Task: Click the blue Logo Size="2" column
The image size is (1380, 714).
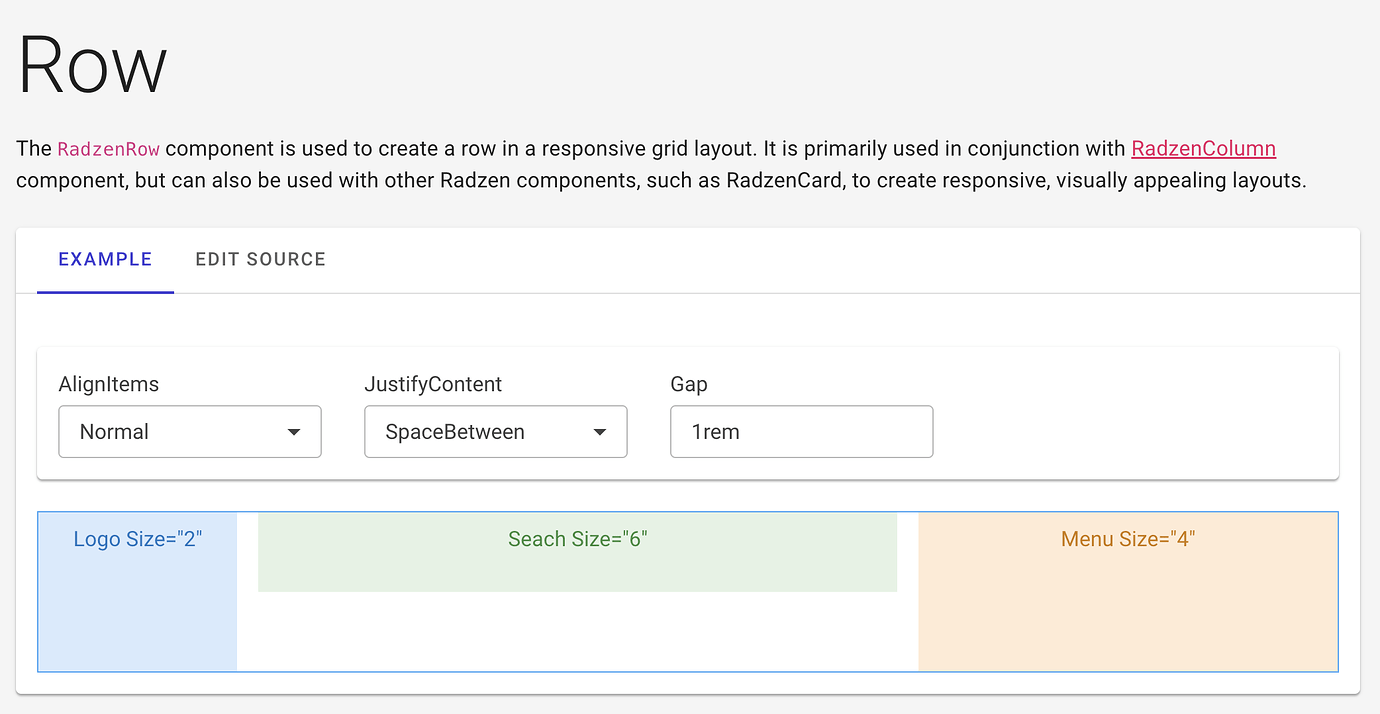Action: (x=138, y=591)
